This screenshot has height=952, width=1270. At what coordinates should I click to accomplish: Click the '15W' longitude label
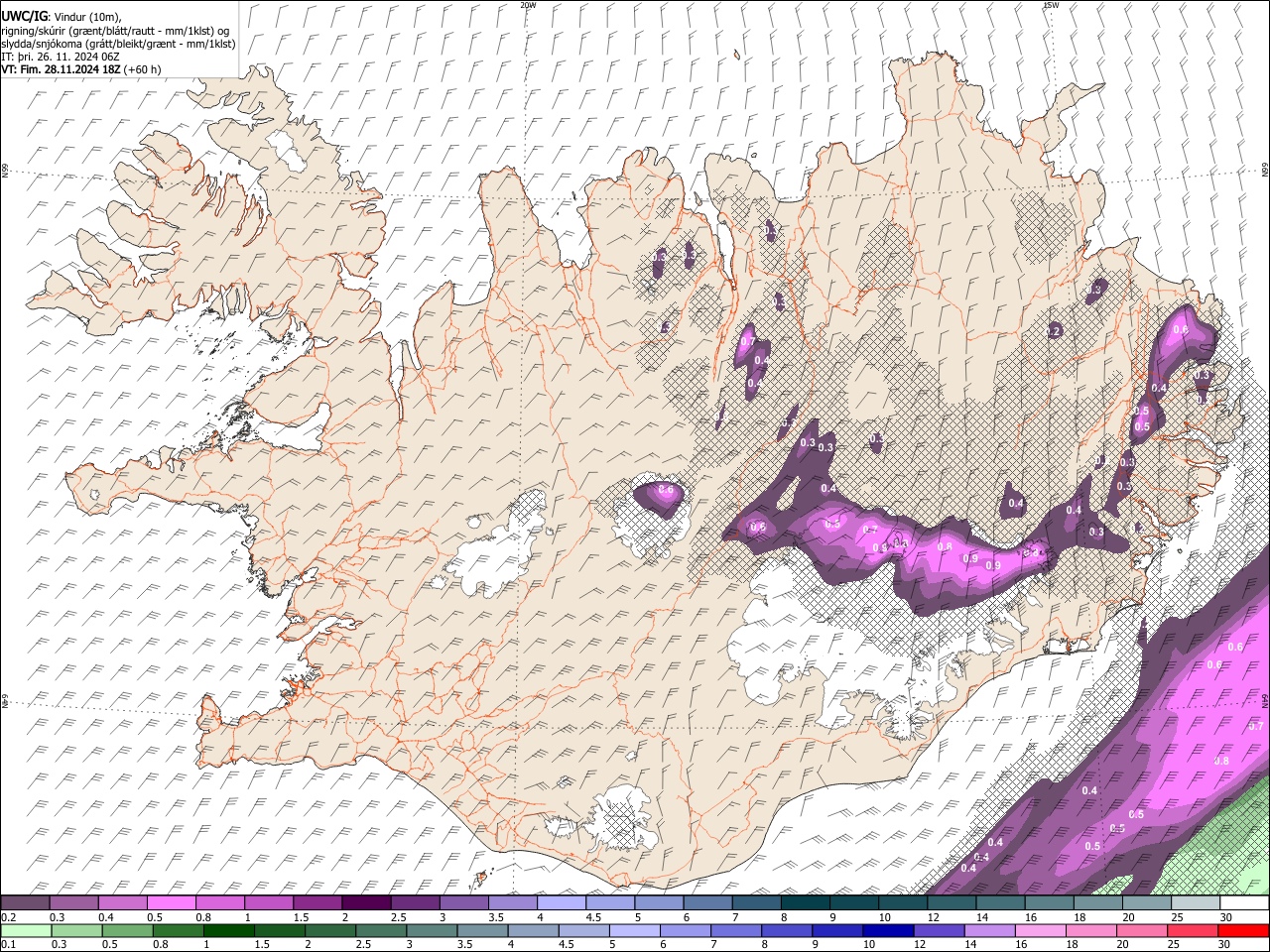(1051, 5)
